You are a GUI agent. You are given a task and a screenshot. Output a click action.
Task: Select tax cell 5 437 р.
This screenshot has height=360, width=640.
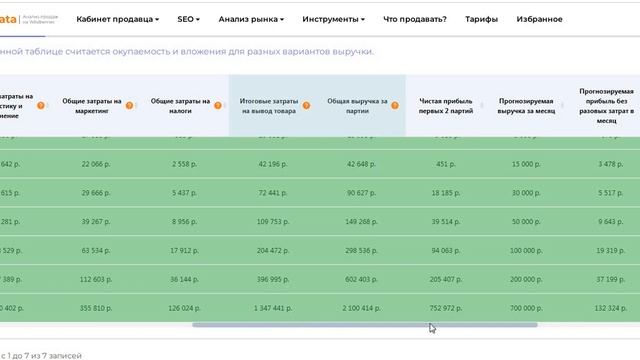pyautogui.click(x=184, y=193)
